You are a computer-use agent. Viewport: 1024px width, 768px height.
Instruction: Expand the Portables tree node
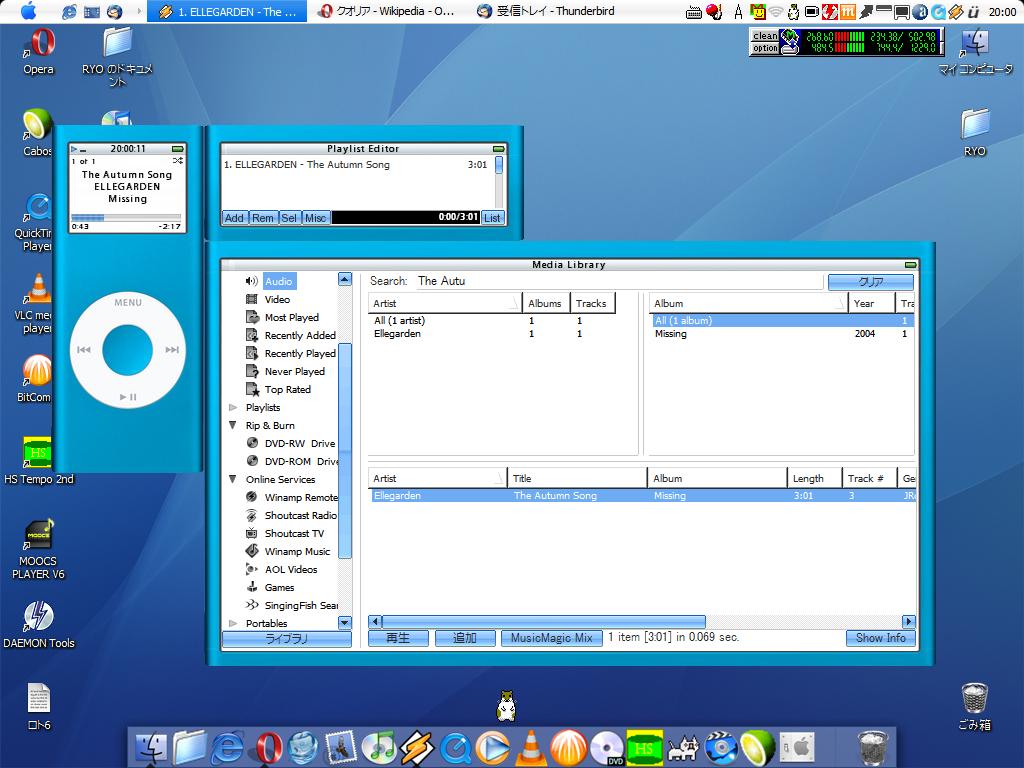pyautogui.click(x=233, y=624)
